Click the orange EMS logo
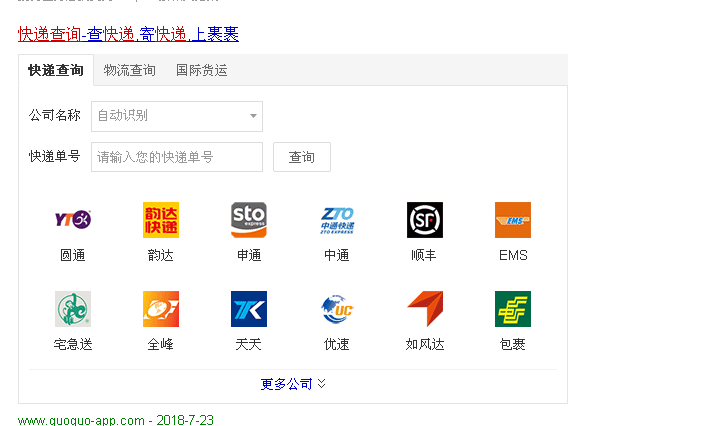 513,219
